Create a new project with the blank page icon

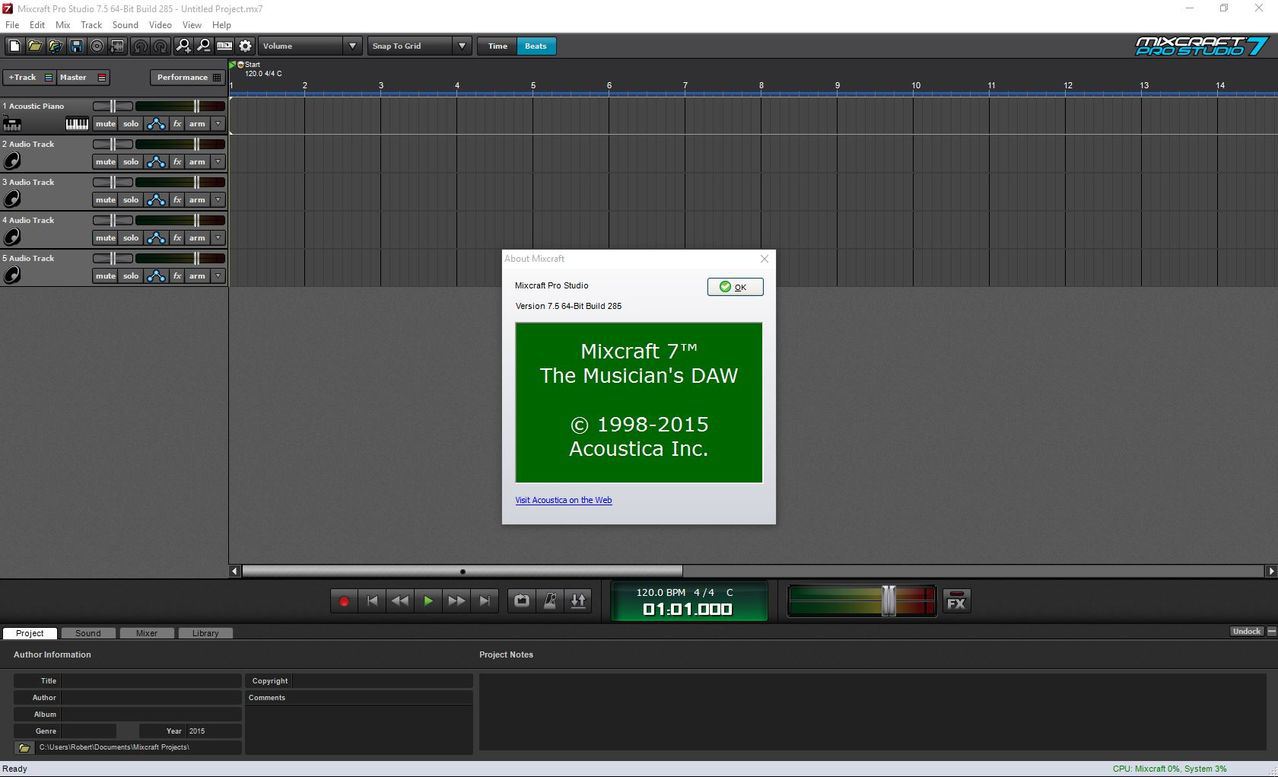[14, 46]
